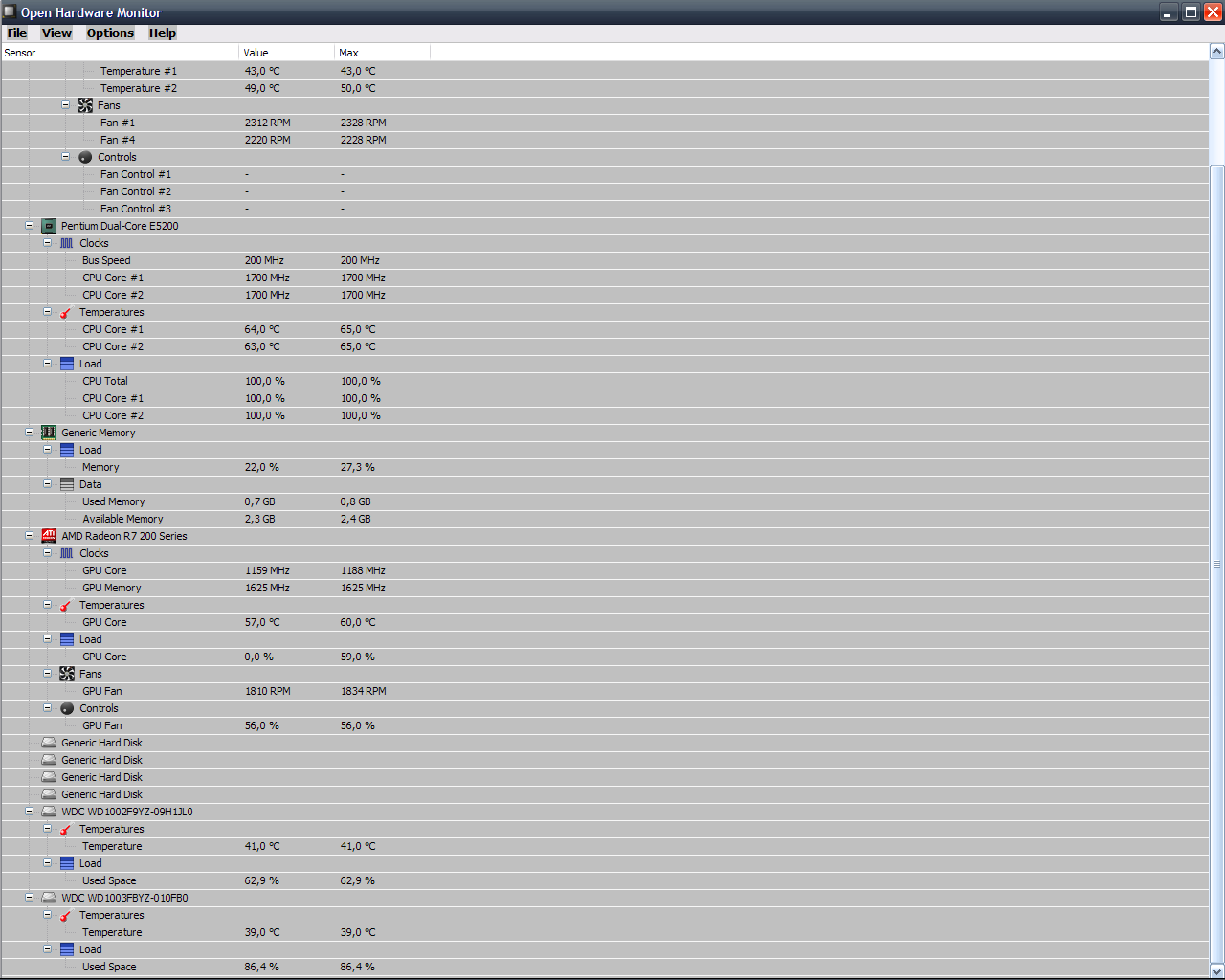The image size is (1225, 980).
Task: Click the 64,0 °C CPU Core #1 value
Action: click(262, 329)
